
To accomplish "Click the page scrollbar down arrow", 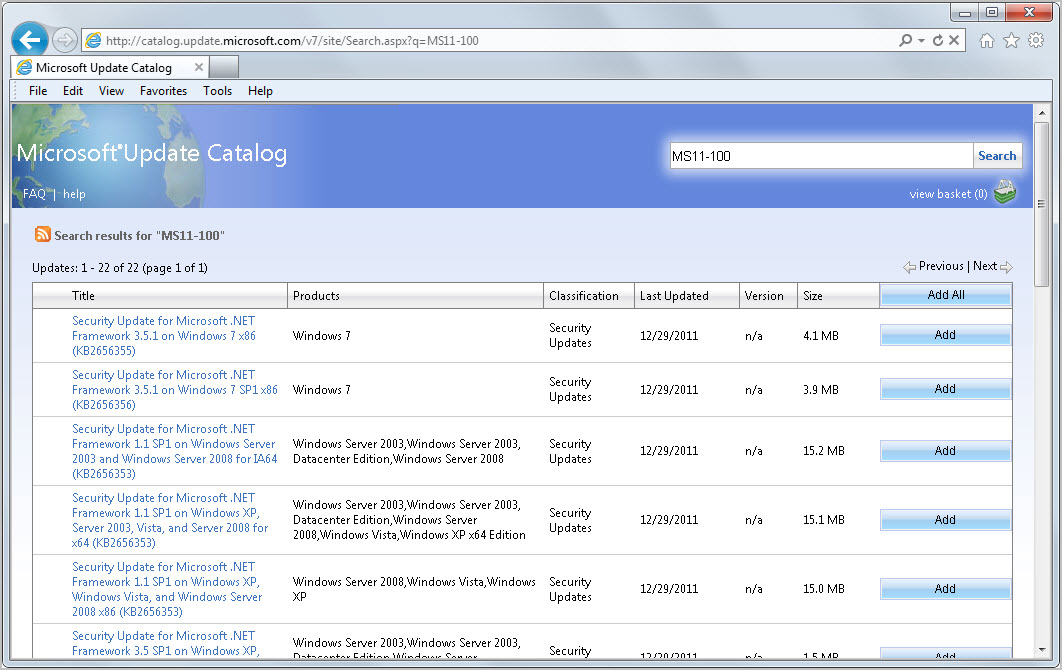I will [1042, 650].
